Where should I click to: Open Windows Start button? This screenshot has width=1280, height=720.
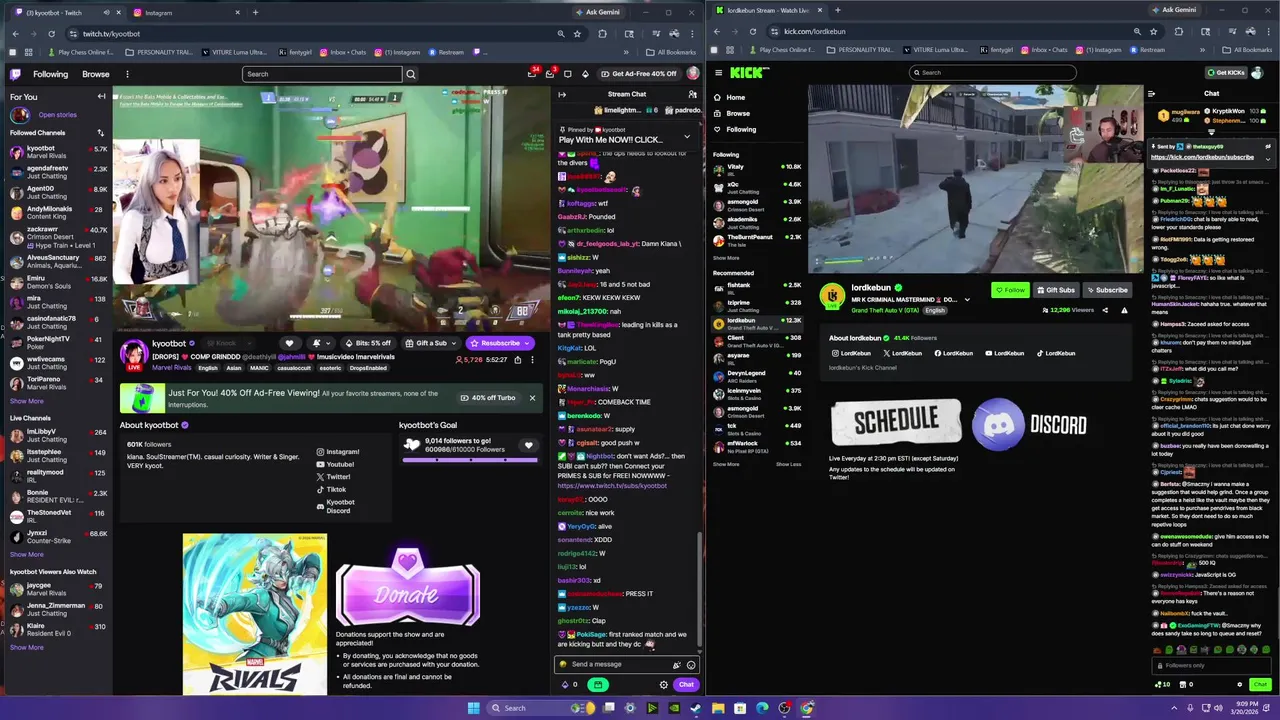point(473,708)
